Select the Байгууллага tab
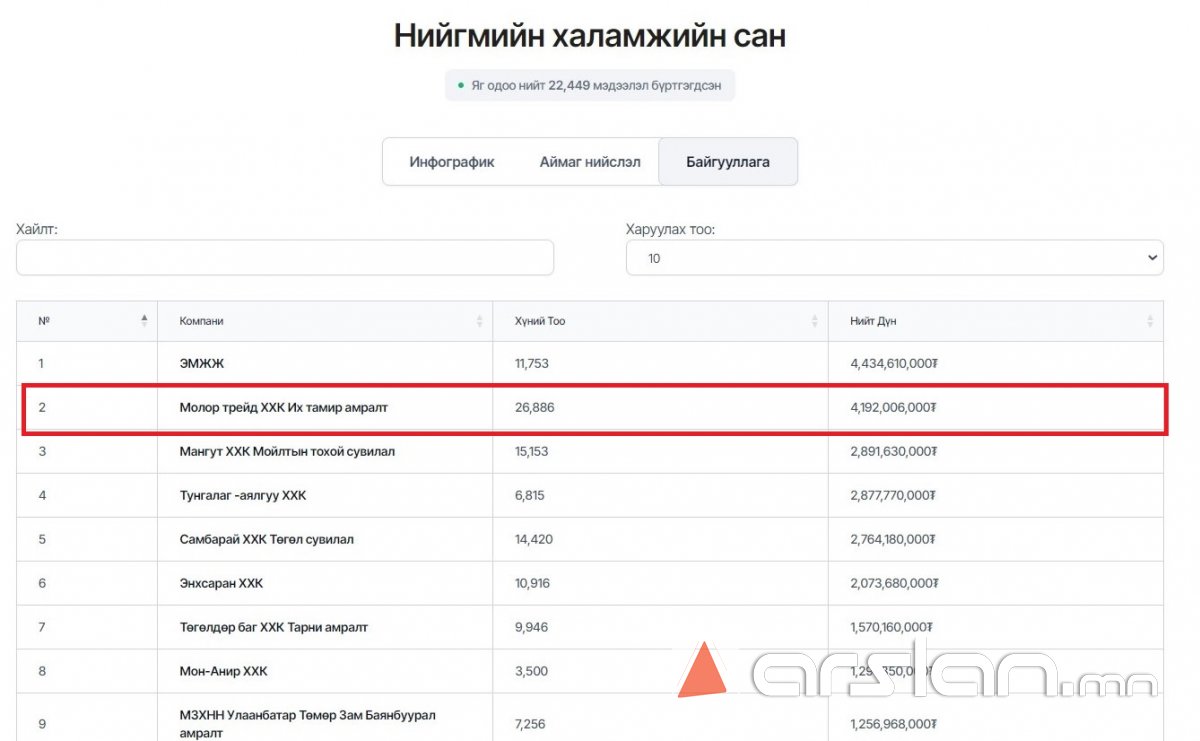This screenshot has height=741, width=1200. tap(727, 162)
